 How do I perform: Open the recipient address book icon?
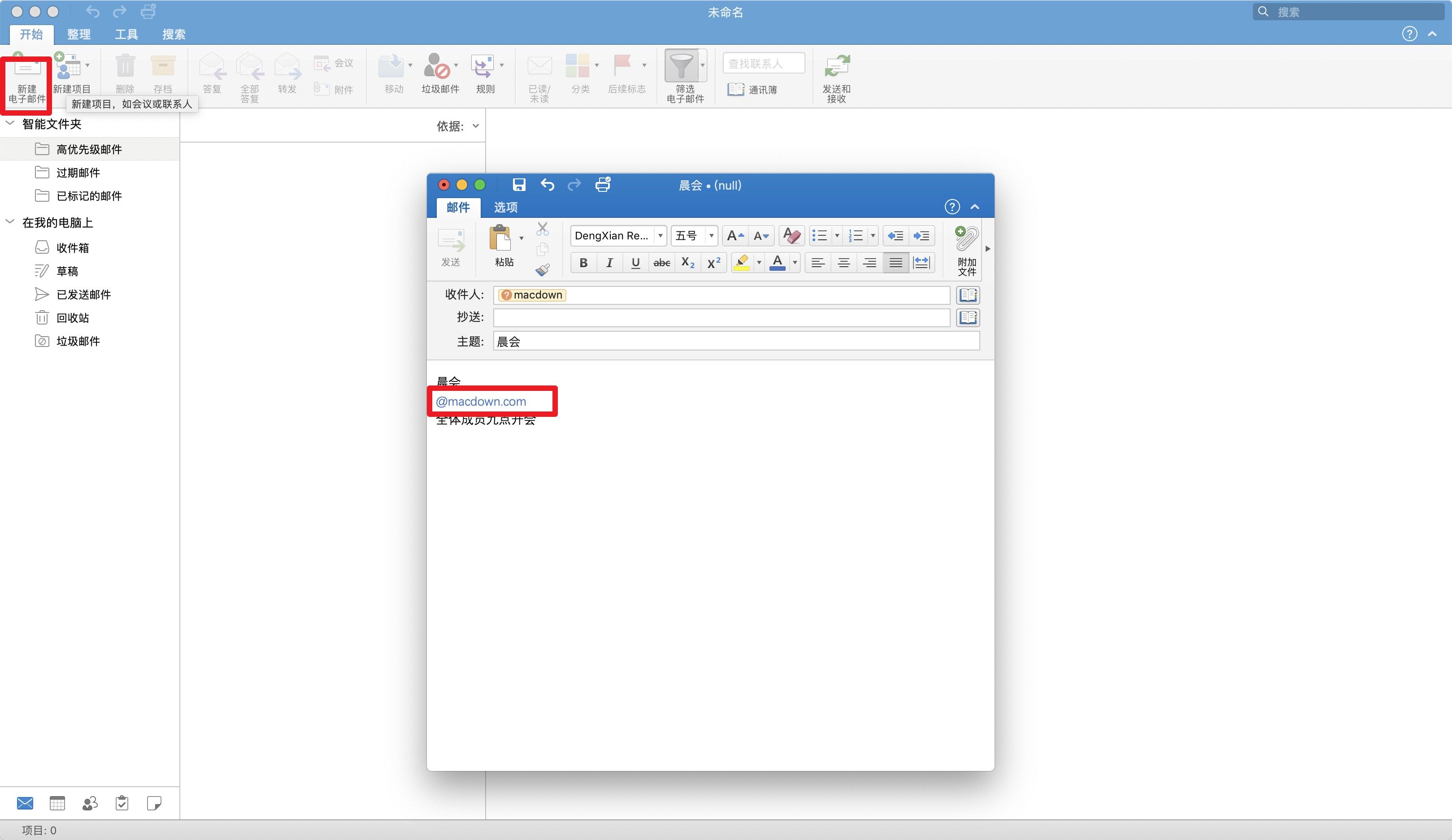(x=968, y=295)
